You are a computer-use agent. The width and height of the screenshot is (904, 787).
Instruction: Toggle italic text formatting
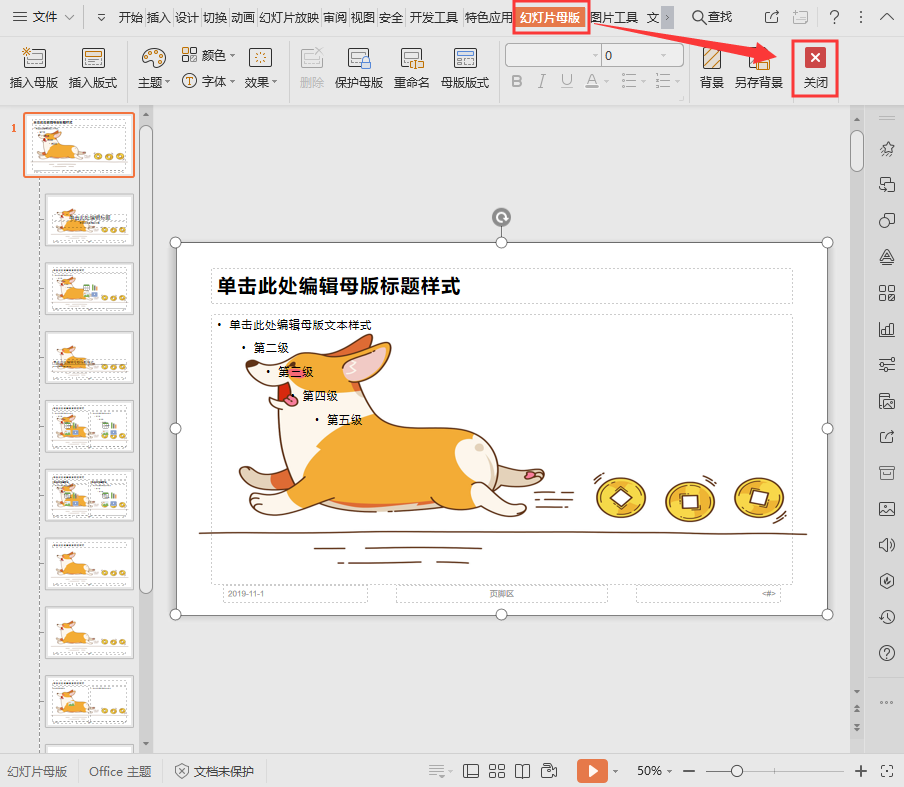pyautogui.click(x=542, y=81)
